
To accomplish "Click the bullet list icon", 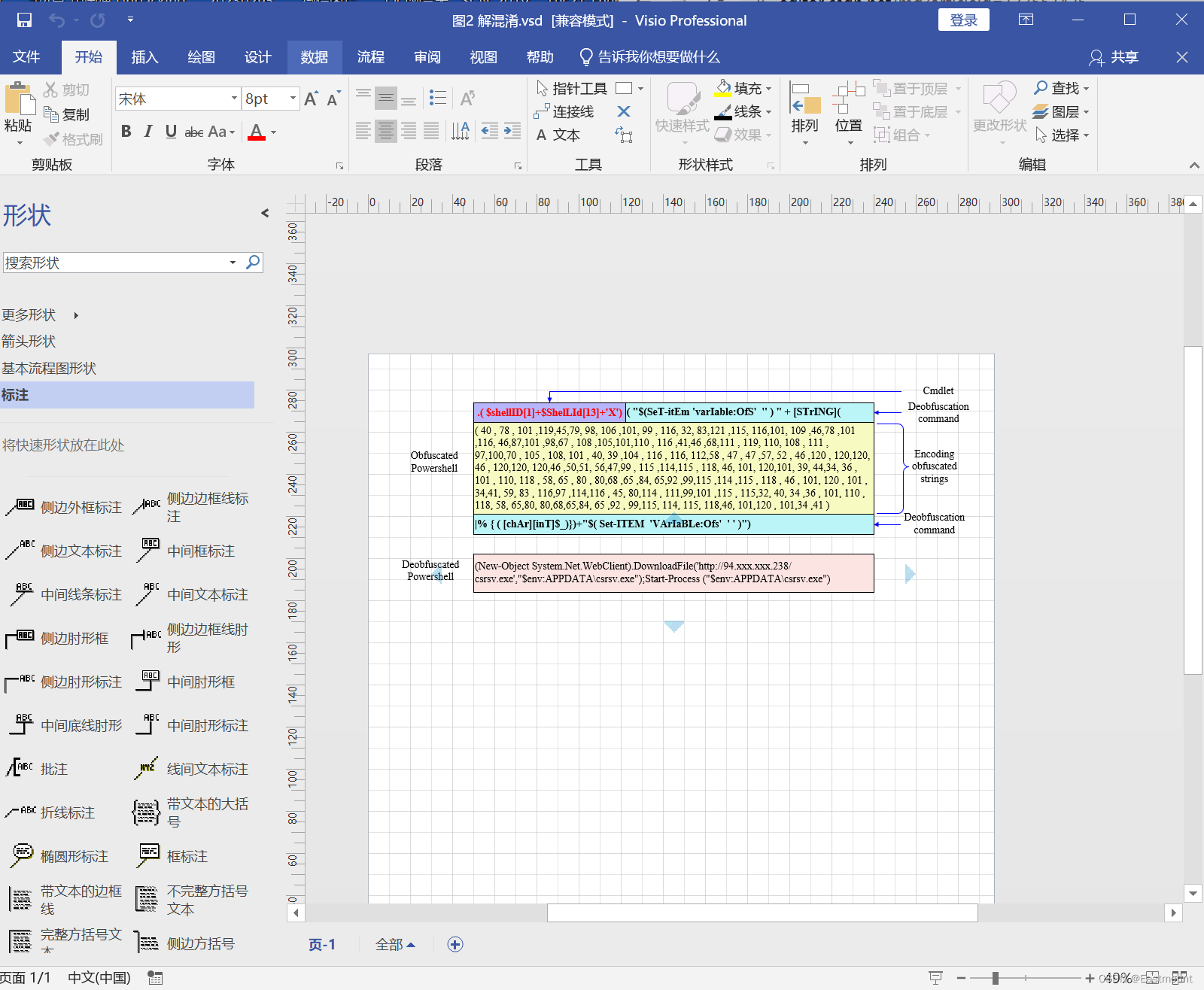I will pos(438,98).
